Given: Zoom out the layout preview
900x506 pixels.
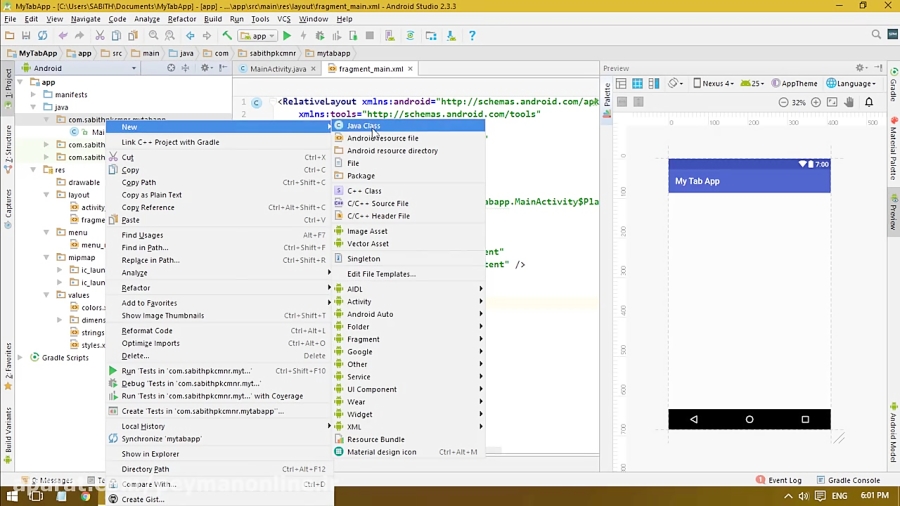Looking at the screenshot, I should 783,102.
